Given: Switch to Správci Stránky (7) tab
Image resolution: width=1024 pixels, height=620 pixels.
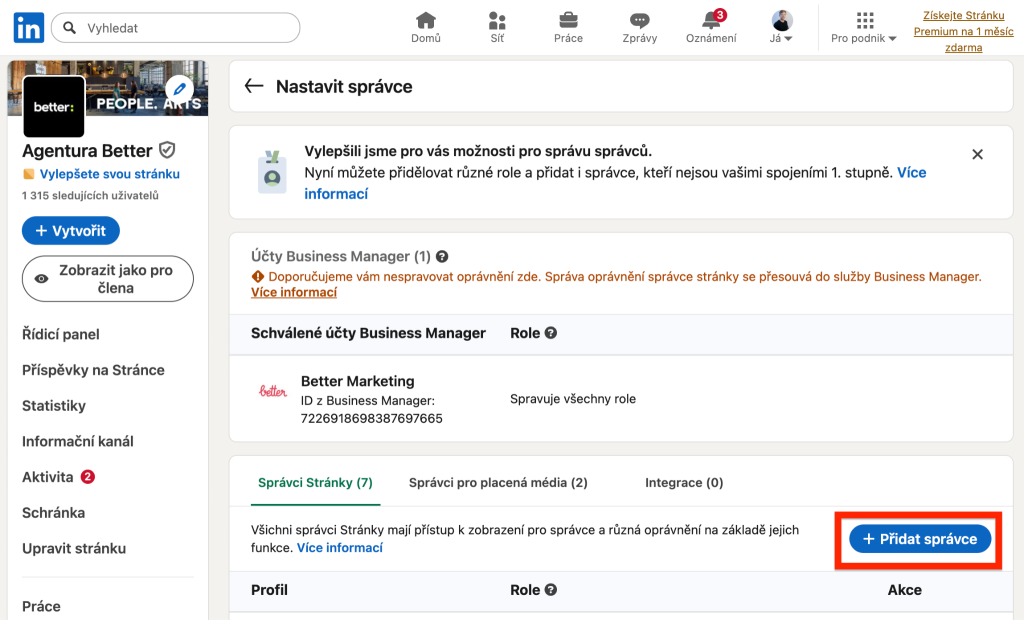Looking at the screenshot, I should [315, 483].
